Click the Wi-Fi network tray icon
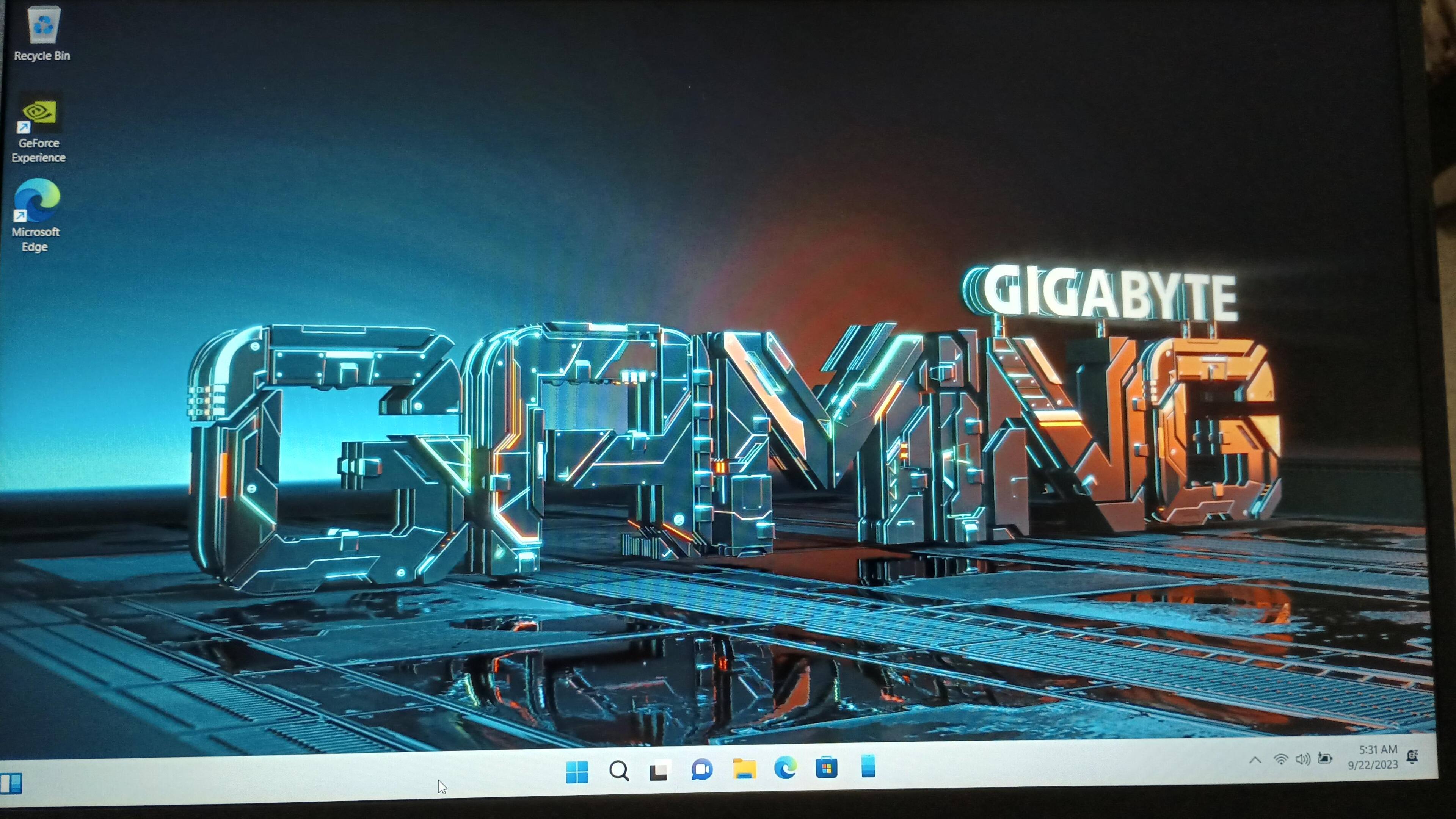Image resolution: width=1456 pixels, height=819 pixels. (x=1281, y=760)
